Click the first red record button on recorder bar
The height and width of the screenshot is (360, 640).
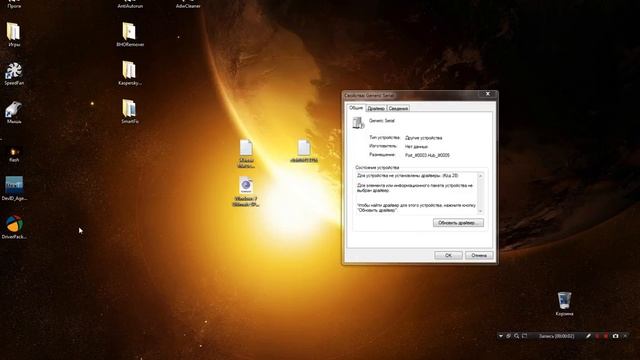pyautogui.click(x=597, y=336)
